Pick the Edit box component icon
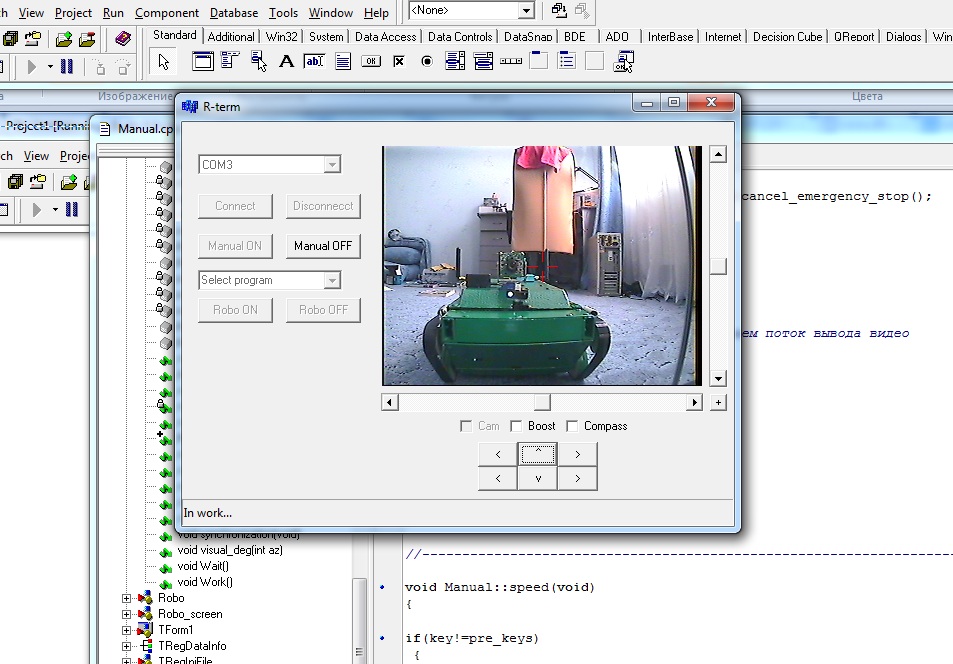The height and width of the screenshot is (664, 953). point(314,62)
